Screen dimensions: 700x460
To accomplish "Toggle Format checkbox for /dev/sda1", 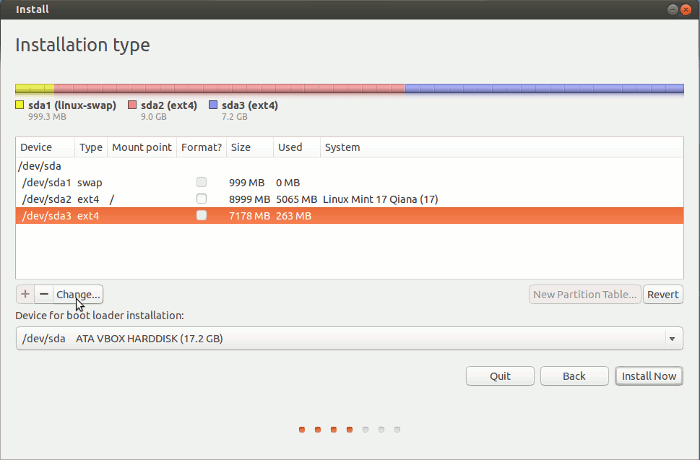I will (202, 182).
